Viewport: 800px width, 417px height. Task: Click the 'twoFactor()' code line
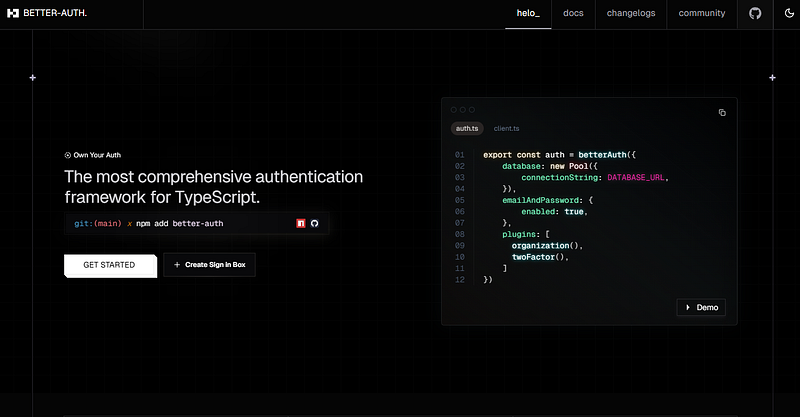coord(540,257)
